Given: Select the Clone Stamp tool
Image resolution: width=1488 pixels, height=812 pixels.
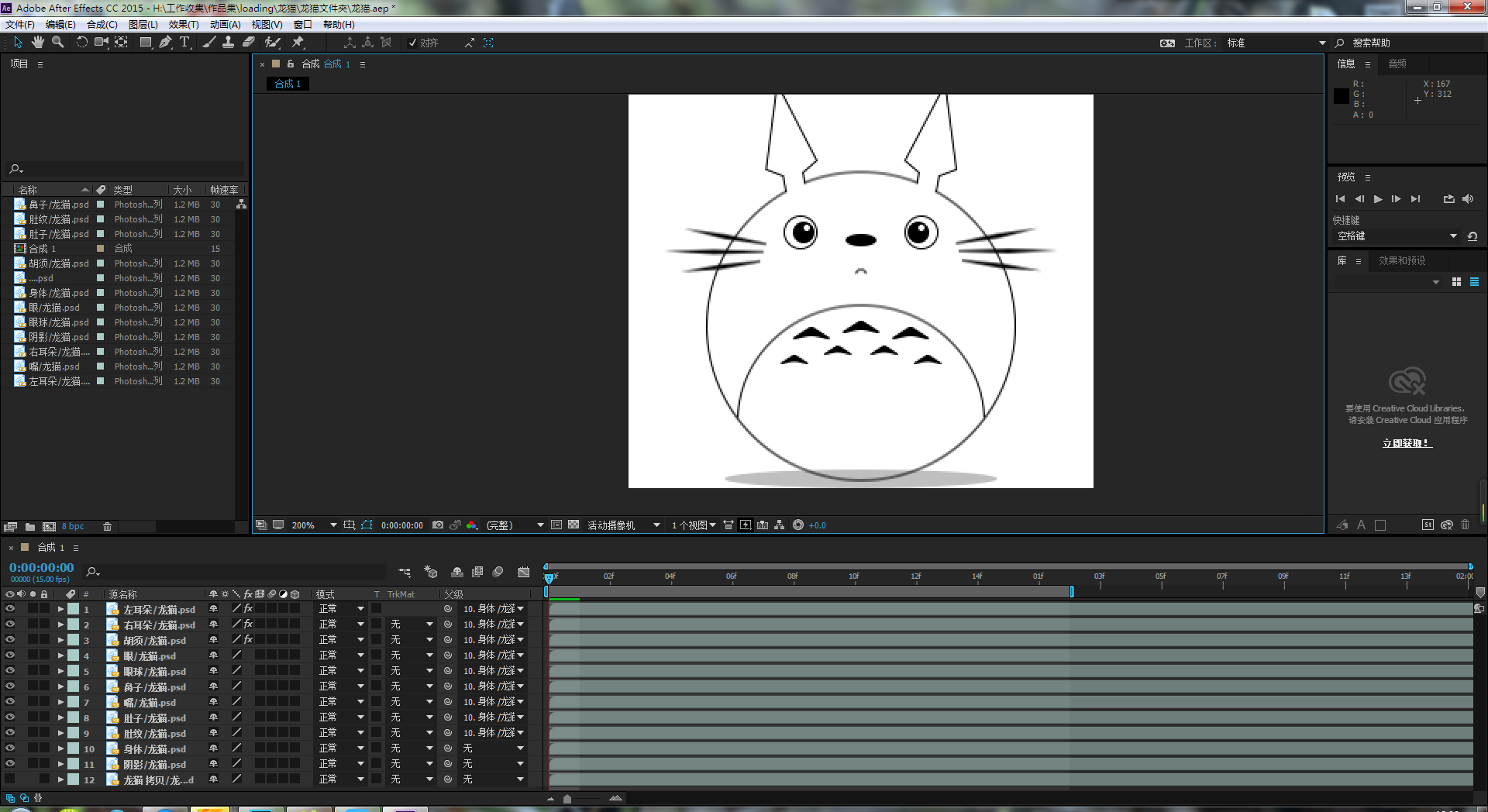Looking at the screenshot, I should [x=229, y=43].
